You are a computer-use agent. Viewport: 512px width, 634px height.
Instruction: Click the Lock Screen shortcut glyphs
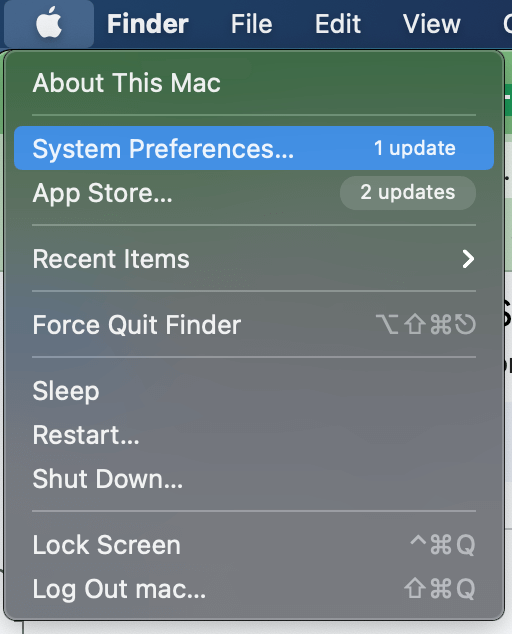(x=442, y=545)
